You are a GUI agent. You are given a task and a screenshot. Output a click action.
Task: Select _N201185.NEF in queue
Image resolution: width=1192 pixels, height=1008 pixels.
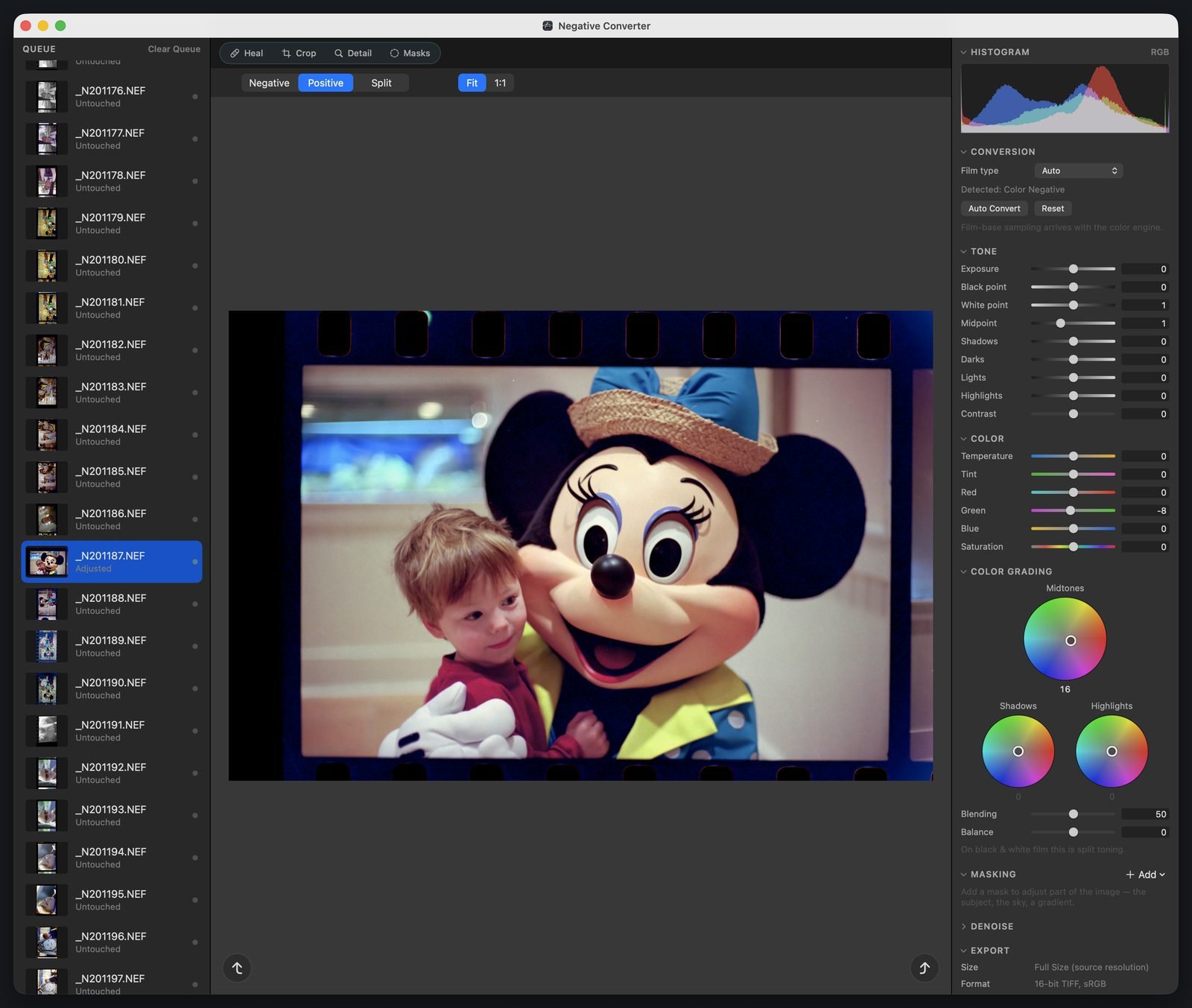click(x=112, y=477)
